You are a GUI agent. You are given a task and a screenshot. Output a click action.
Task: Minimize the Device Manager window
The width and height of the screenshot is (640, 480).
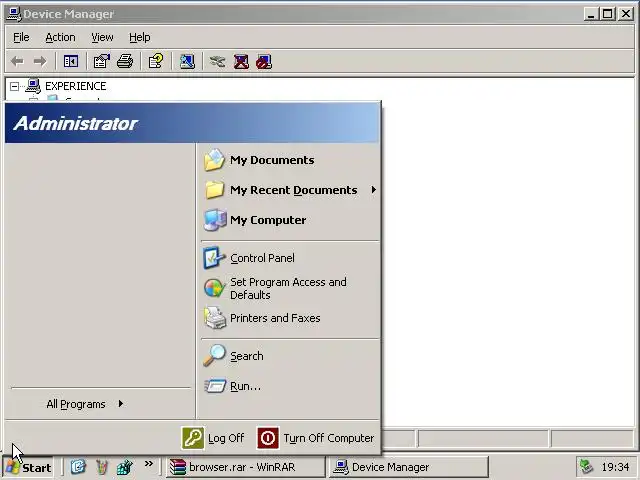(x=590, y=14)
